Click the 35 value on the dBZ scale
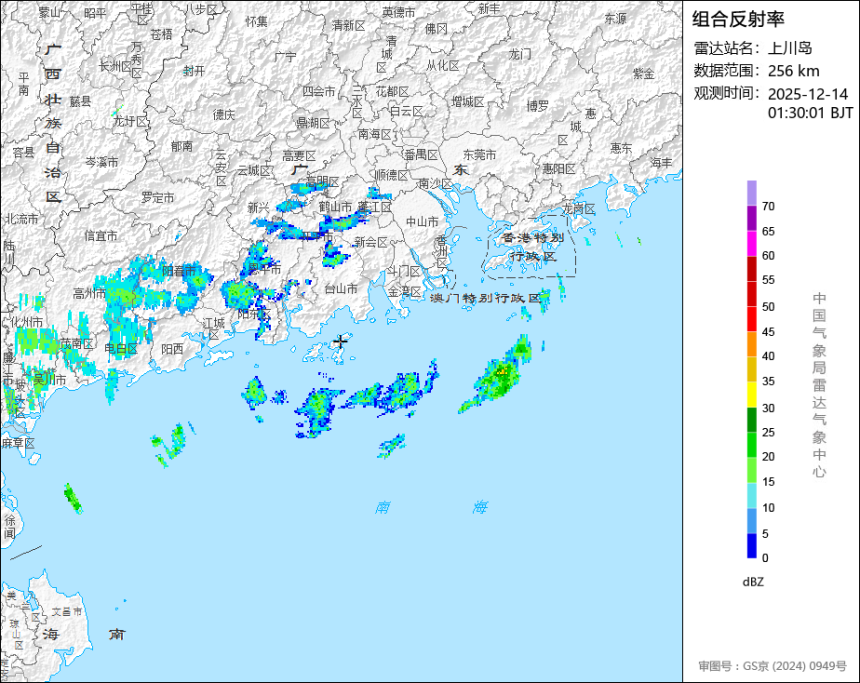 coord(768,381)
